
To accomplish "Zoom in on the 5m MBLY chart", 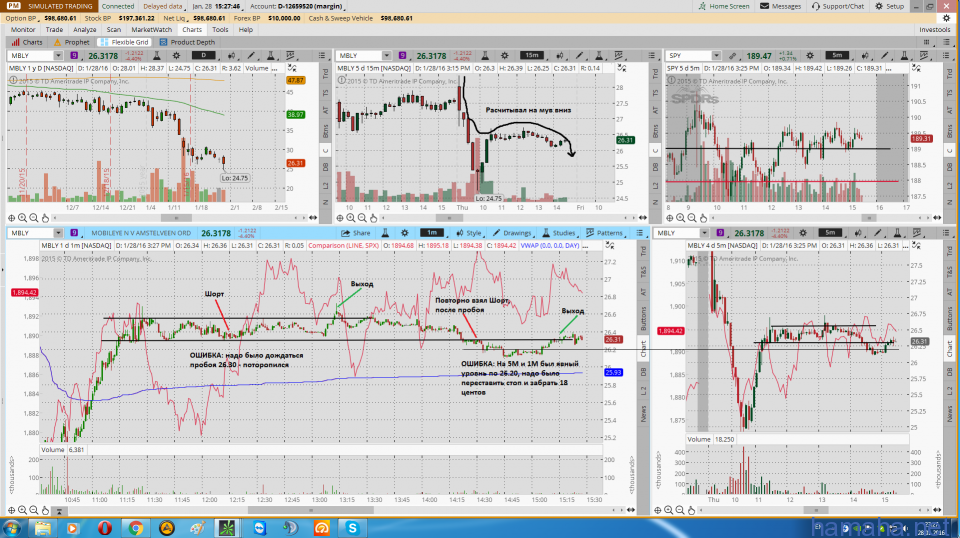I will pos(669,510).
